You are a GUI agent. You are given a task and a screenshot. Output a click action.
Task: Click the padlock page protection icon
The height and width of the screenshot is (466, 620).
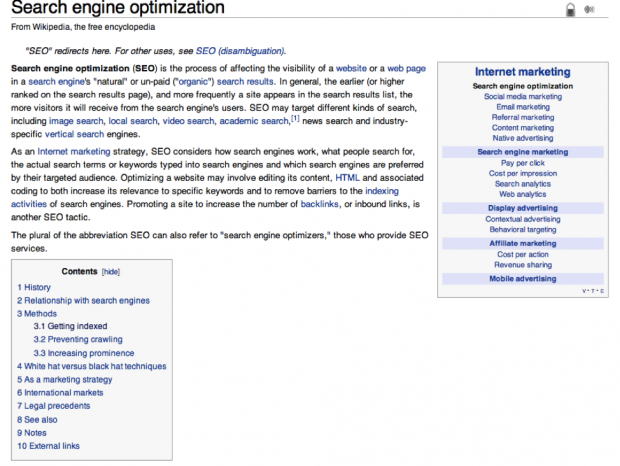pos(571,11)
